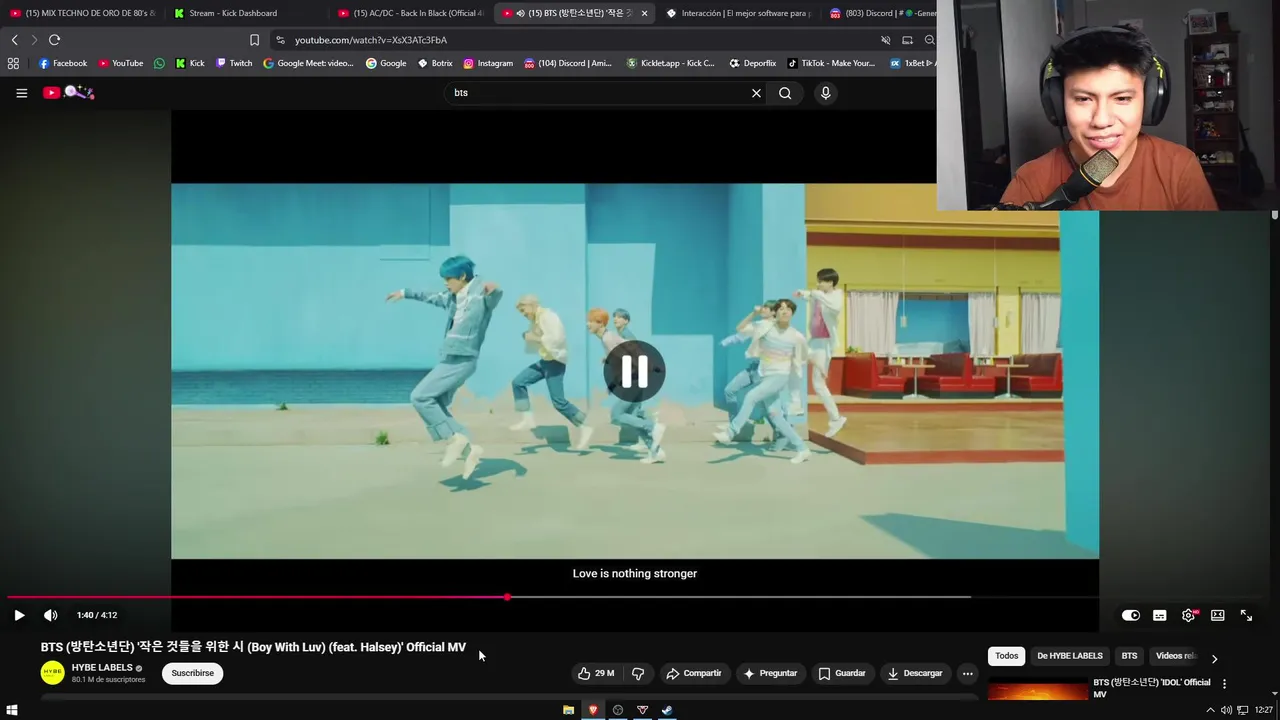Switch to the MIX TECHNO DE ORO tab
The height and width of the screenshot is (720, 1280).
(x=82, y=13)
